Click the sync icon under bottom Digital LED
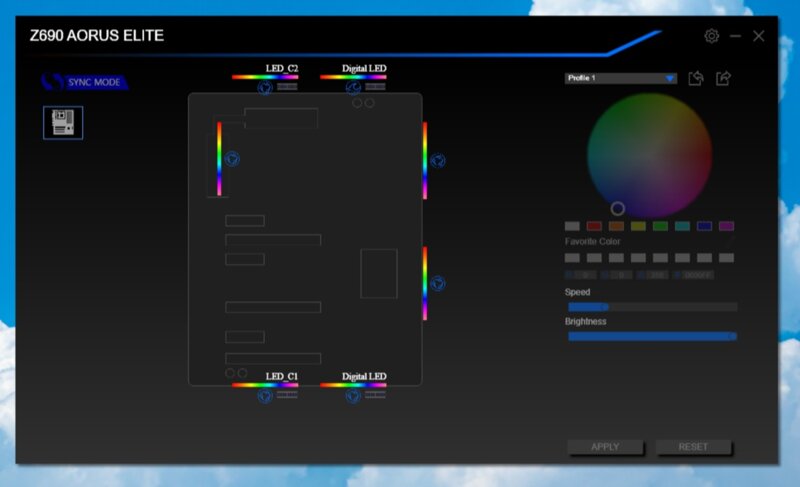 tap(353, 396)
